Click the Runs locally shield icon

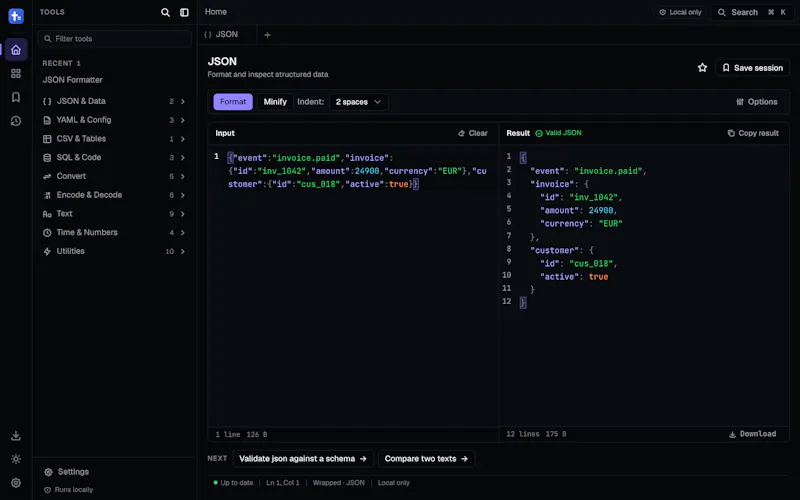[47, 490]
